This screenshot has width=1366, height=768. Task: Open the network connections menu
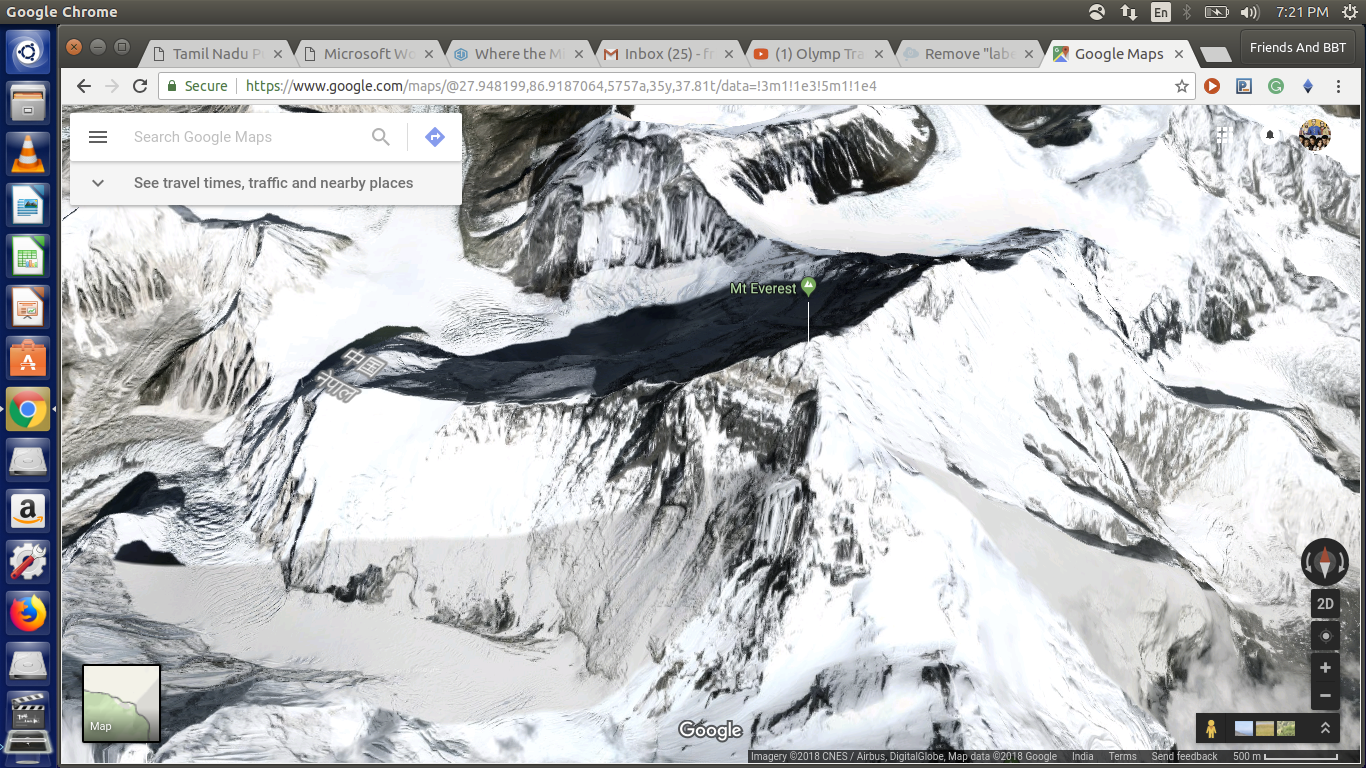(x=1129, y=12)
